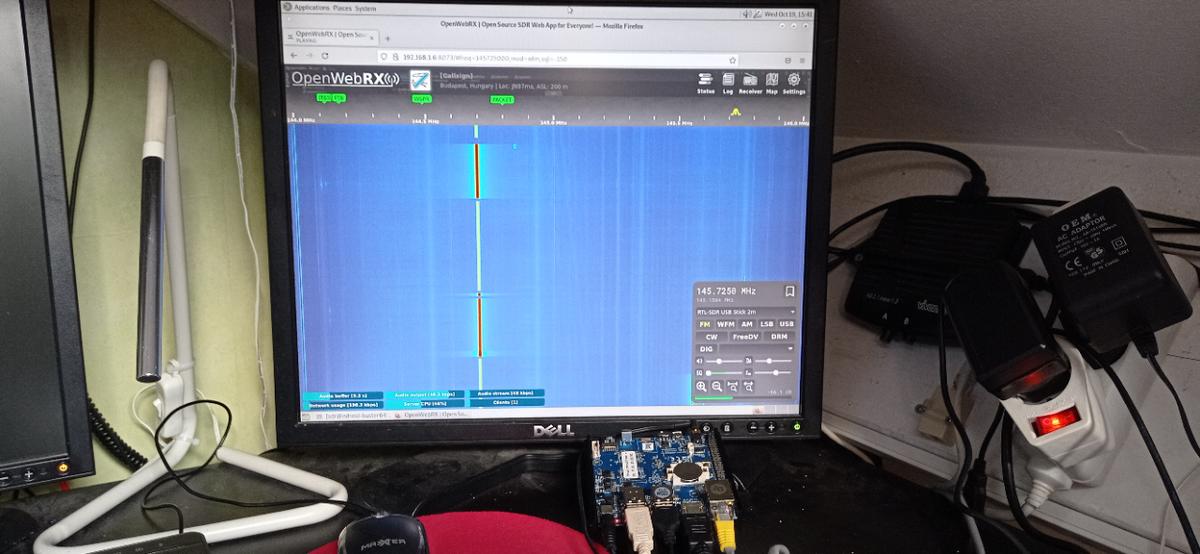
Task: Select USB demodulator mode
Action: (x=786, y=324)
